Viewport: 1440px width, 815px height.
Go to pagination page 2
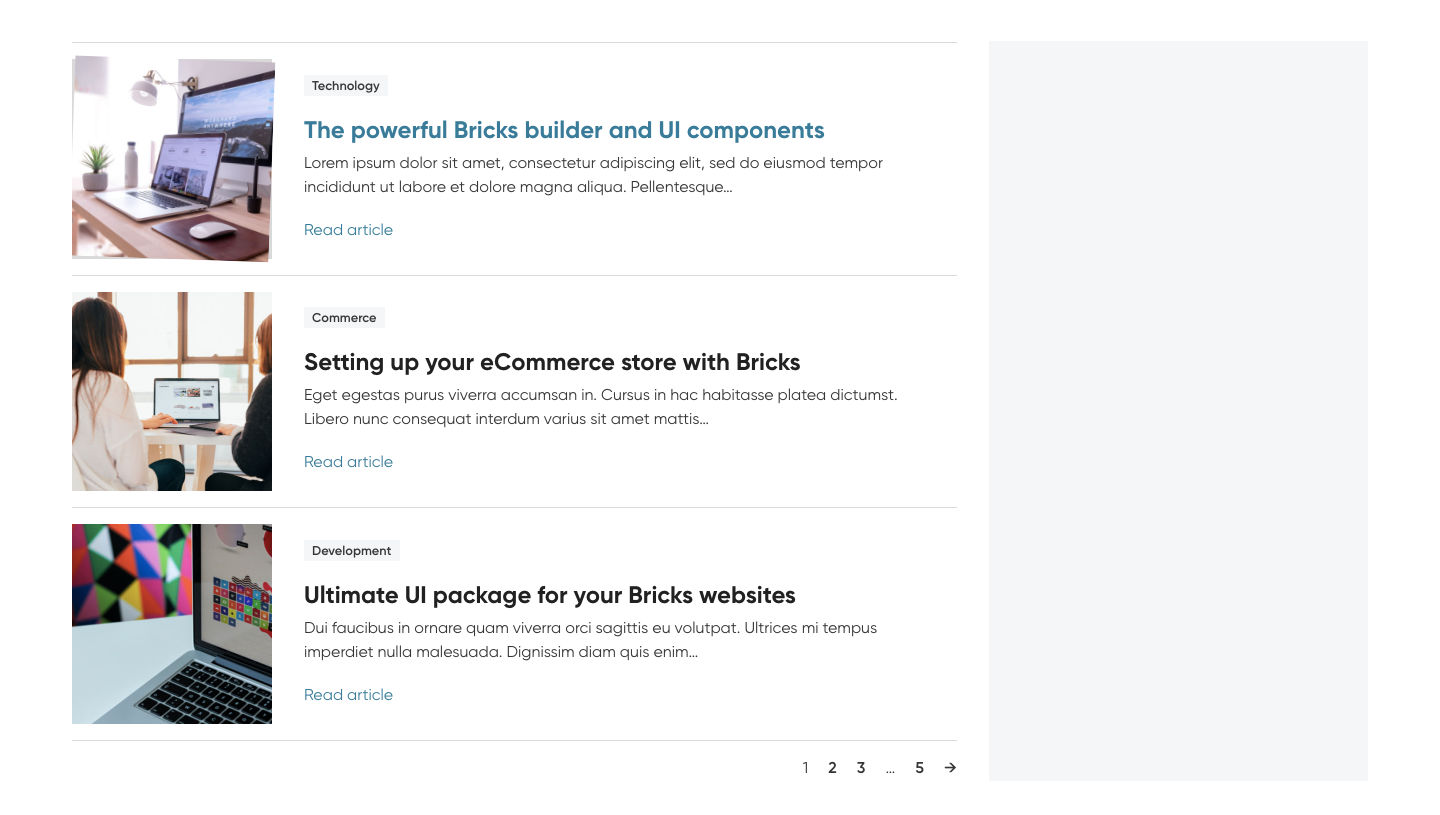(x=832, y=768)
